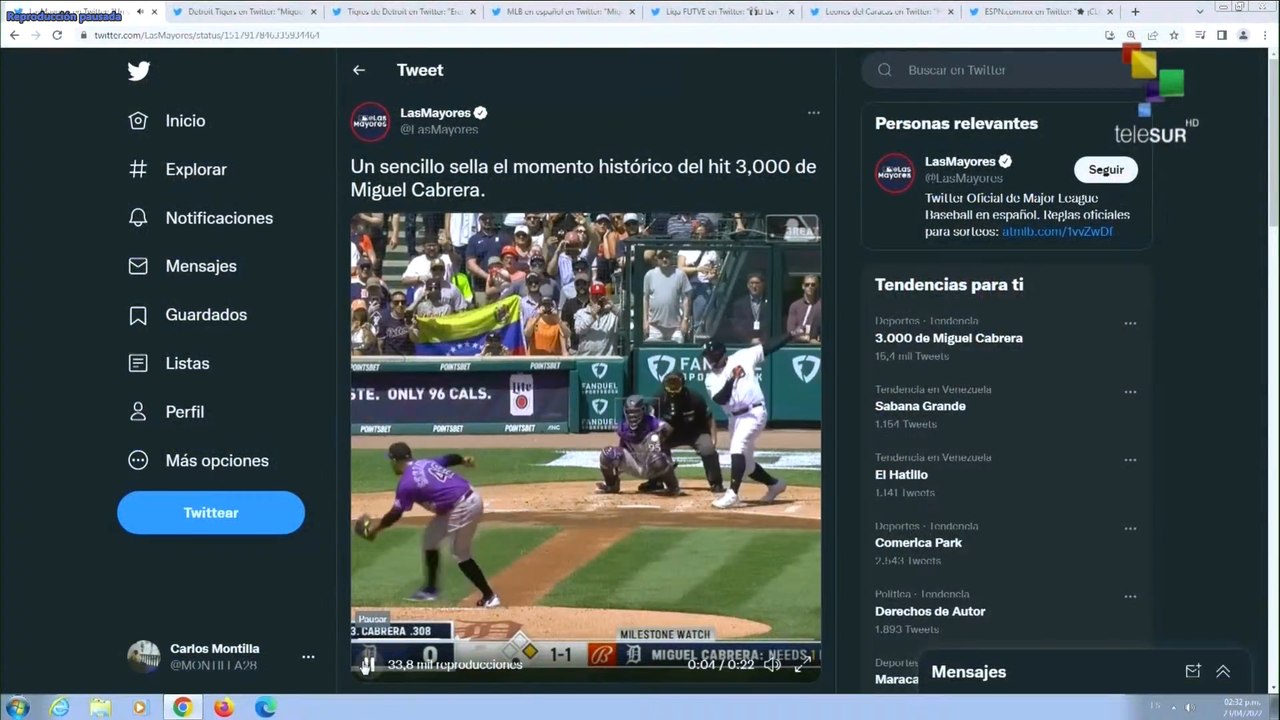Open the zoom magnifier icon in address bar
The image size is (1280, 720).
click(1131, 35)
